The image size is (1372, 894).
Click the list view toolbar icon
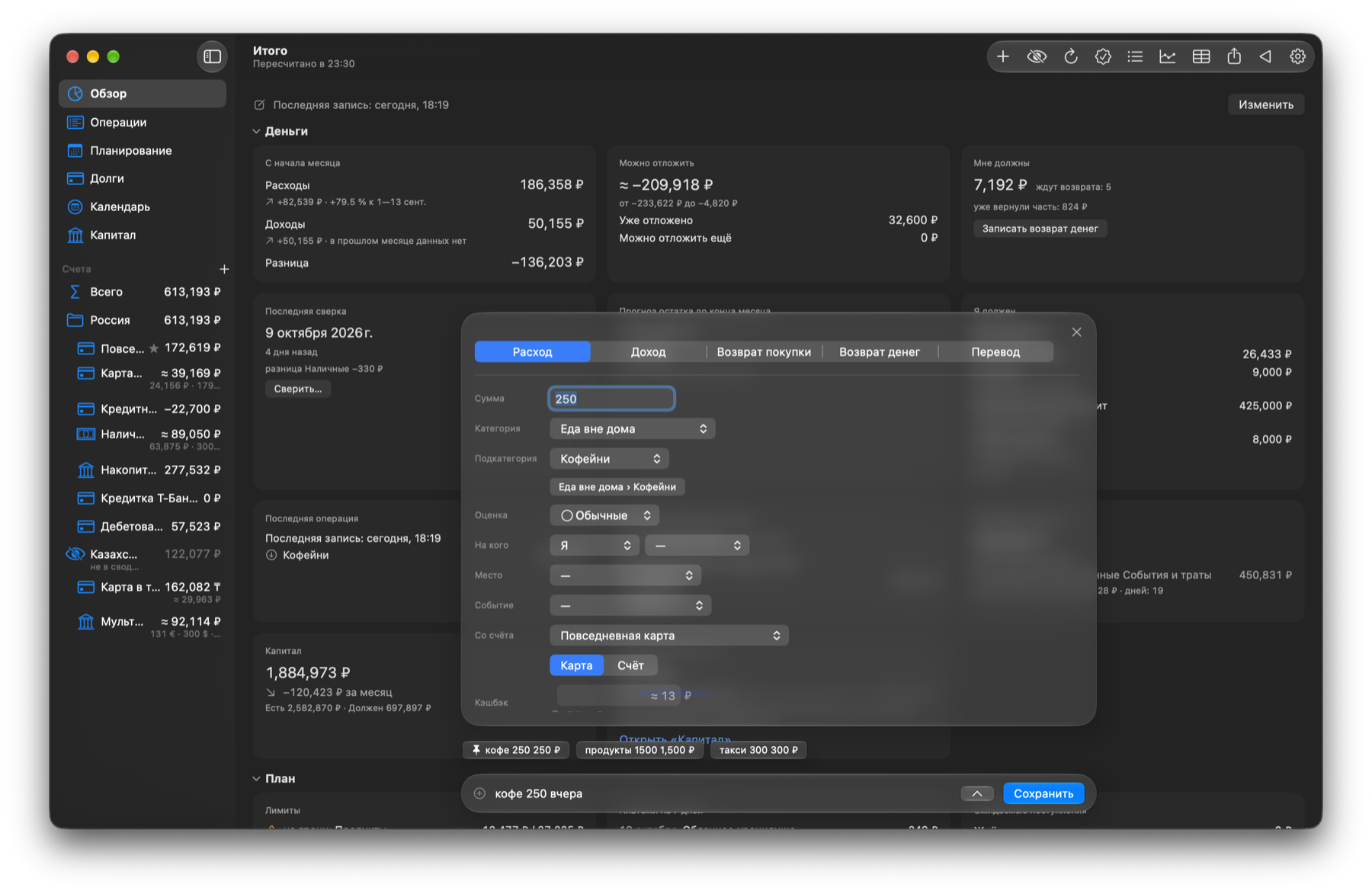1135,56
